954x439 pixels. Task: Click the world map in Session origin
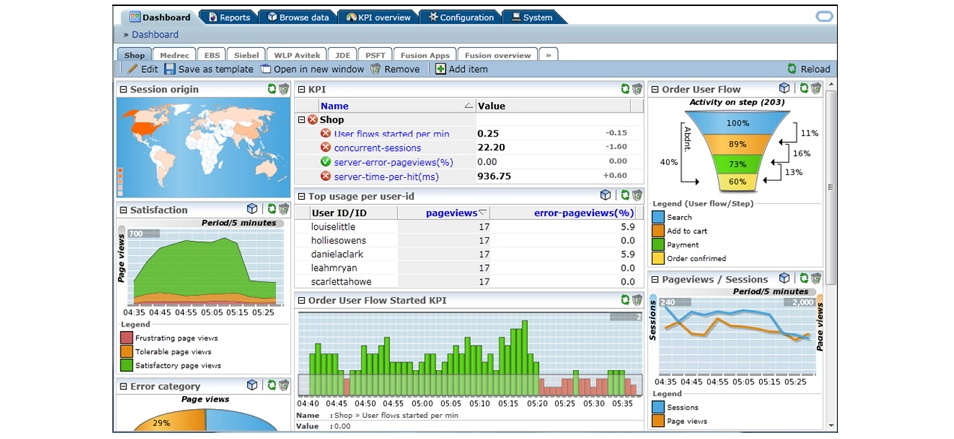coord(204,147)
